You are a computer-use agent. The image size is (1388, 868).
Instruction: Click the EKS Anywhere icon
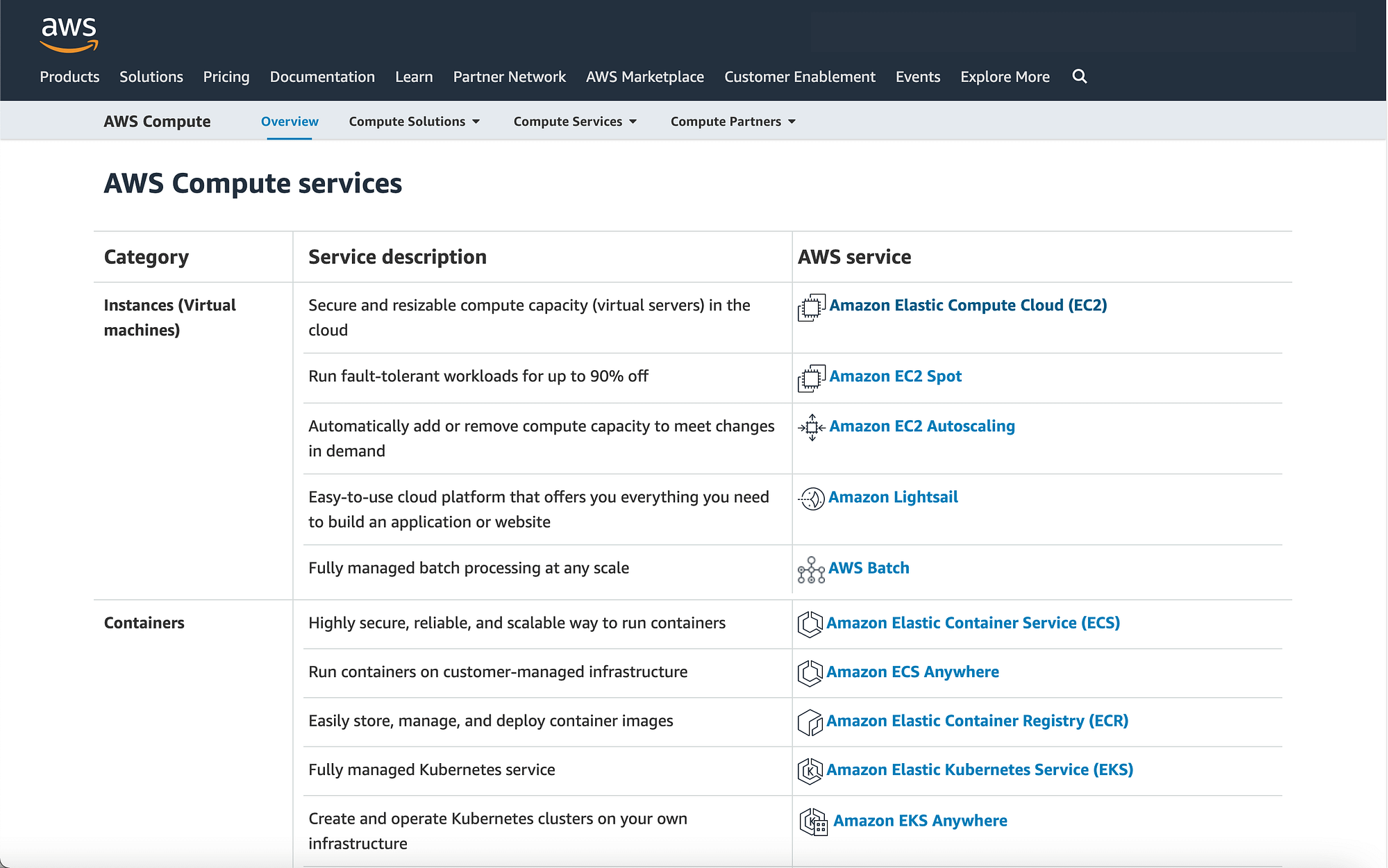pyautogui.click(x=813, y=822)
